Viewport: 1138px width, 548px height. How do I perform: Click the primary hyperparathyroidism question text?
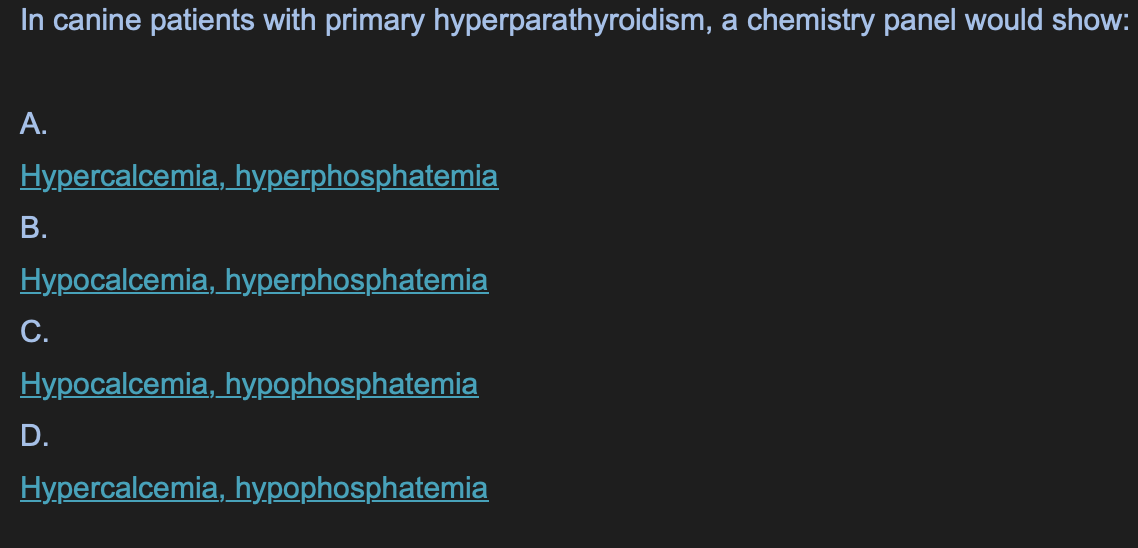[575, 21]
